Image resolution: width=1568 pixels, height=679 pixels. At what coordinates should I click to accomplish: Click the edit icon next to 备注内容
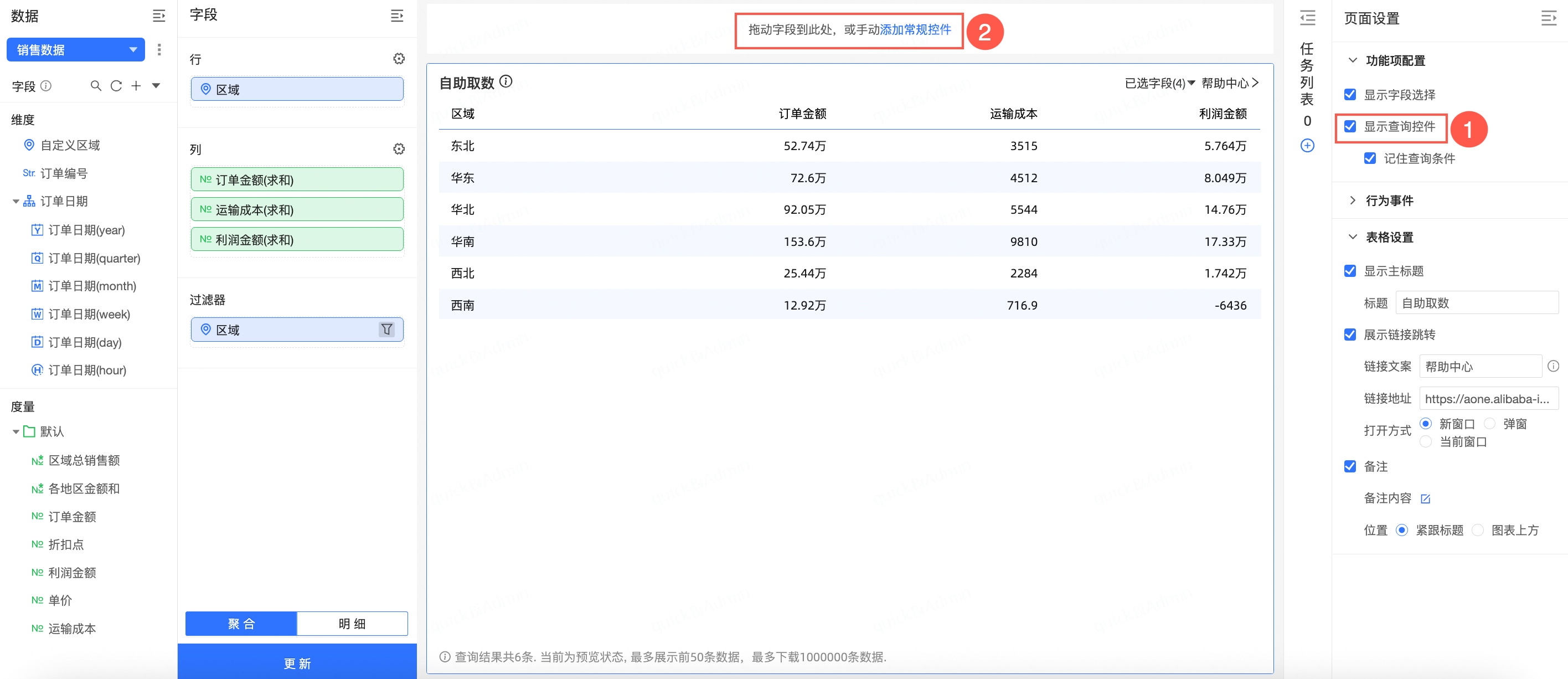(1425, 498)
